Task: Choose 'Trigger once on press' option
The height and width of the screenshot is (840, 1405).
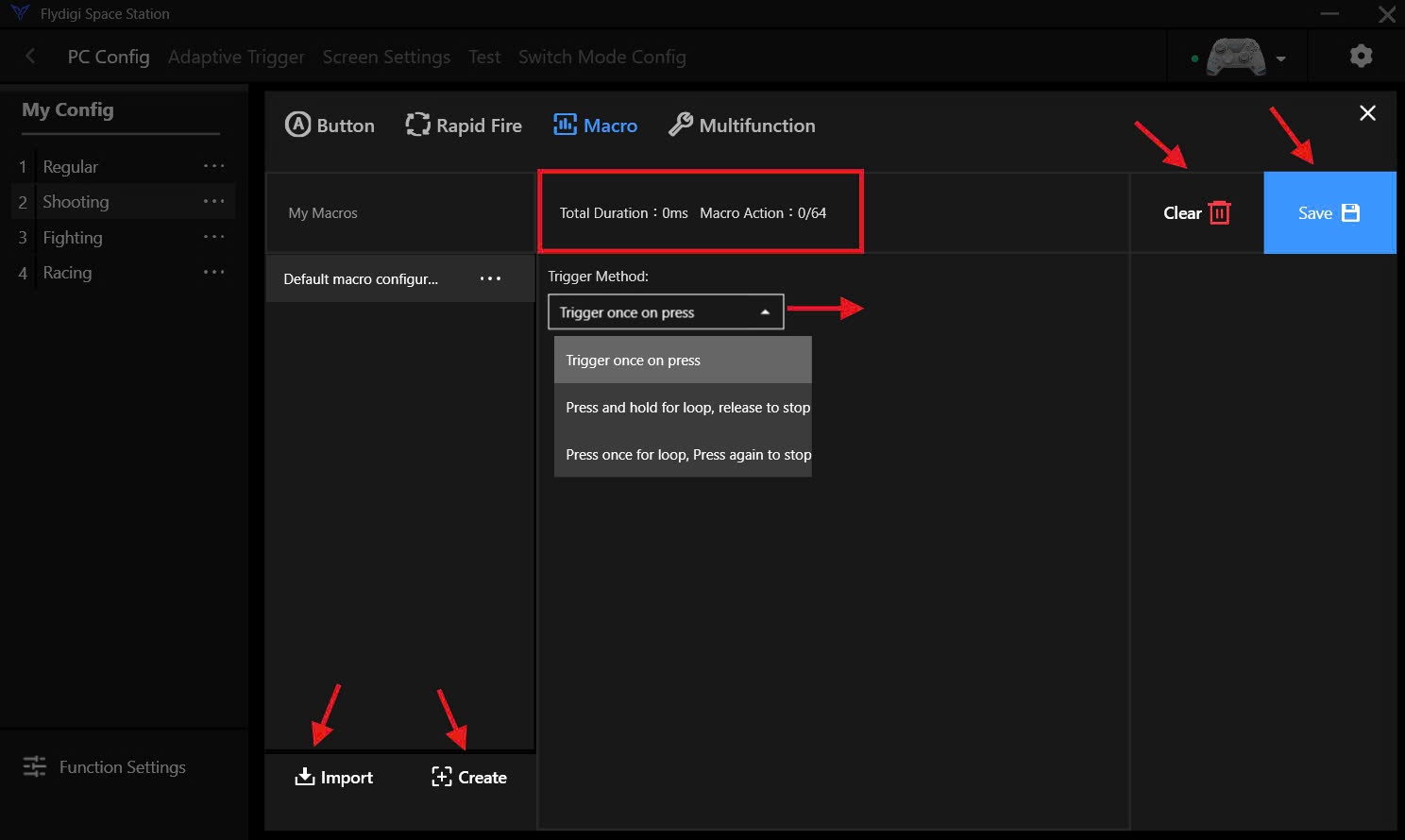Action: (683, 360)
